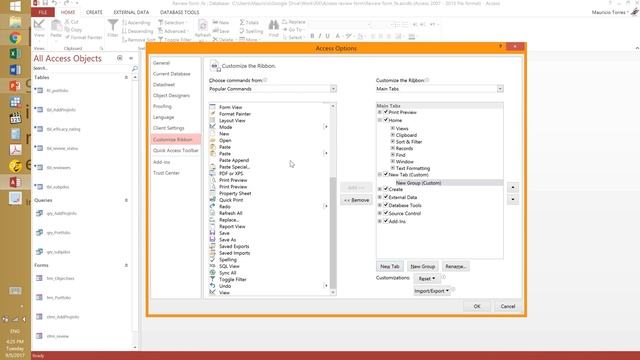Open Chrome from the taskbar
This screenshot has width=640, height=360.
[x=15, y=38]
